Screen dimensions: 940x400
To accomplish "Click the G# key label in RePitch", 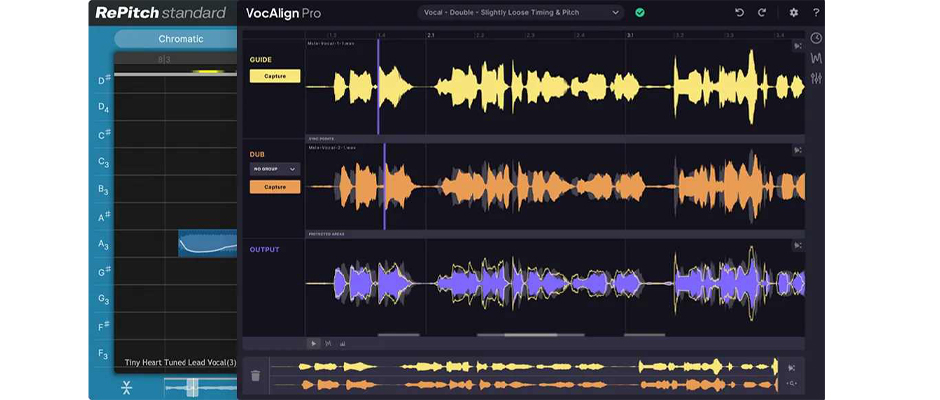I will click(104, 272).
